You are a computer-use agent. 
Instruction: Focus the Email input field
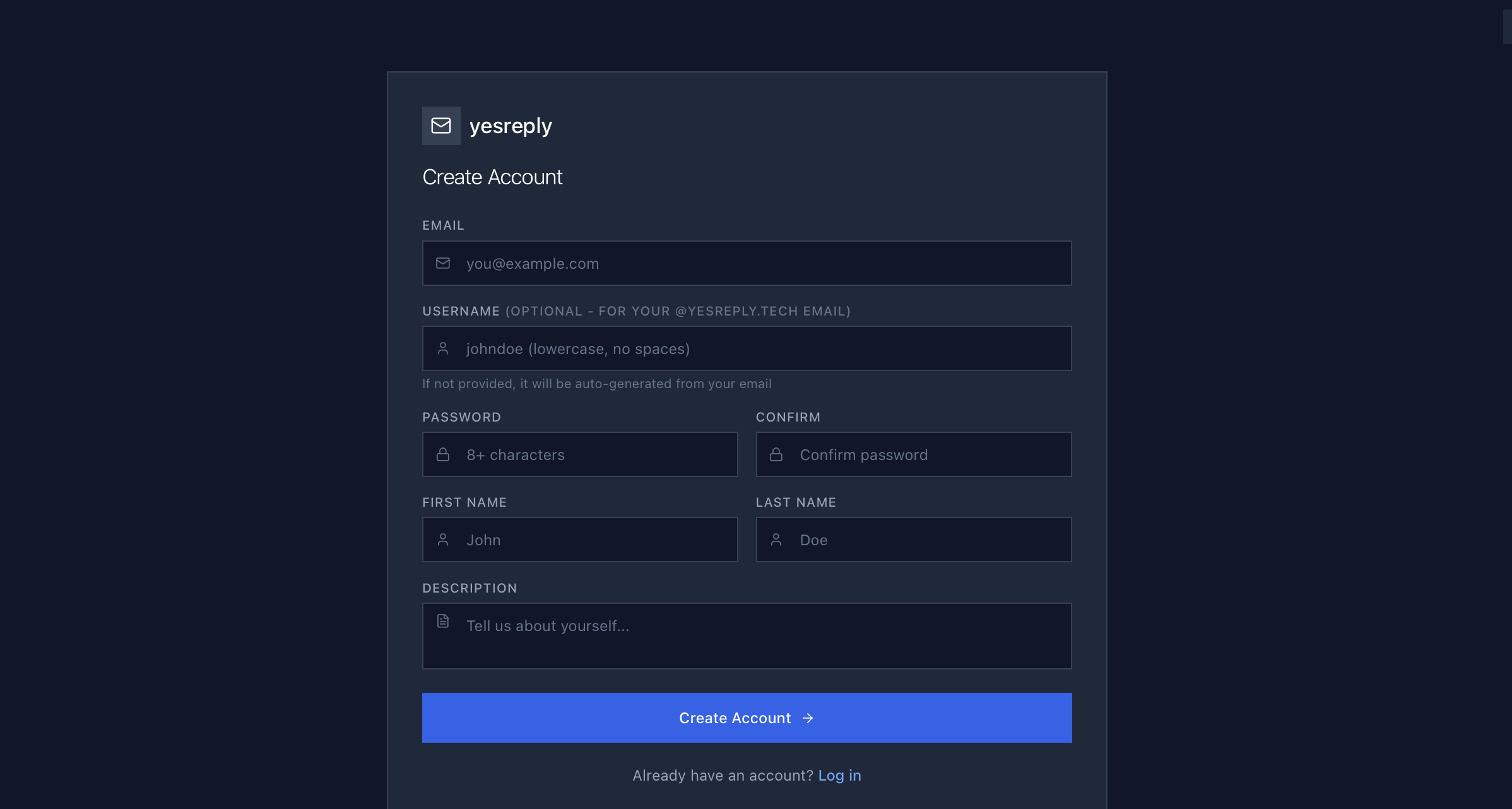757,263
